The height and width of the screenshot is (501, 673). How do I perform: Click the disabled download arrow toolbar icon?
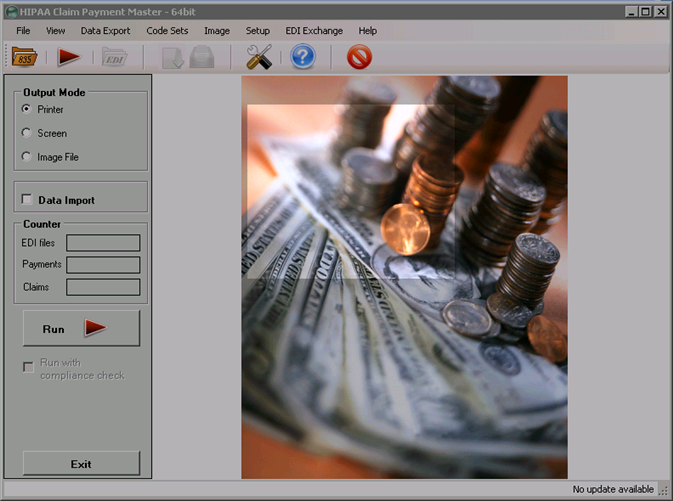(x=172, y=57)
